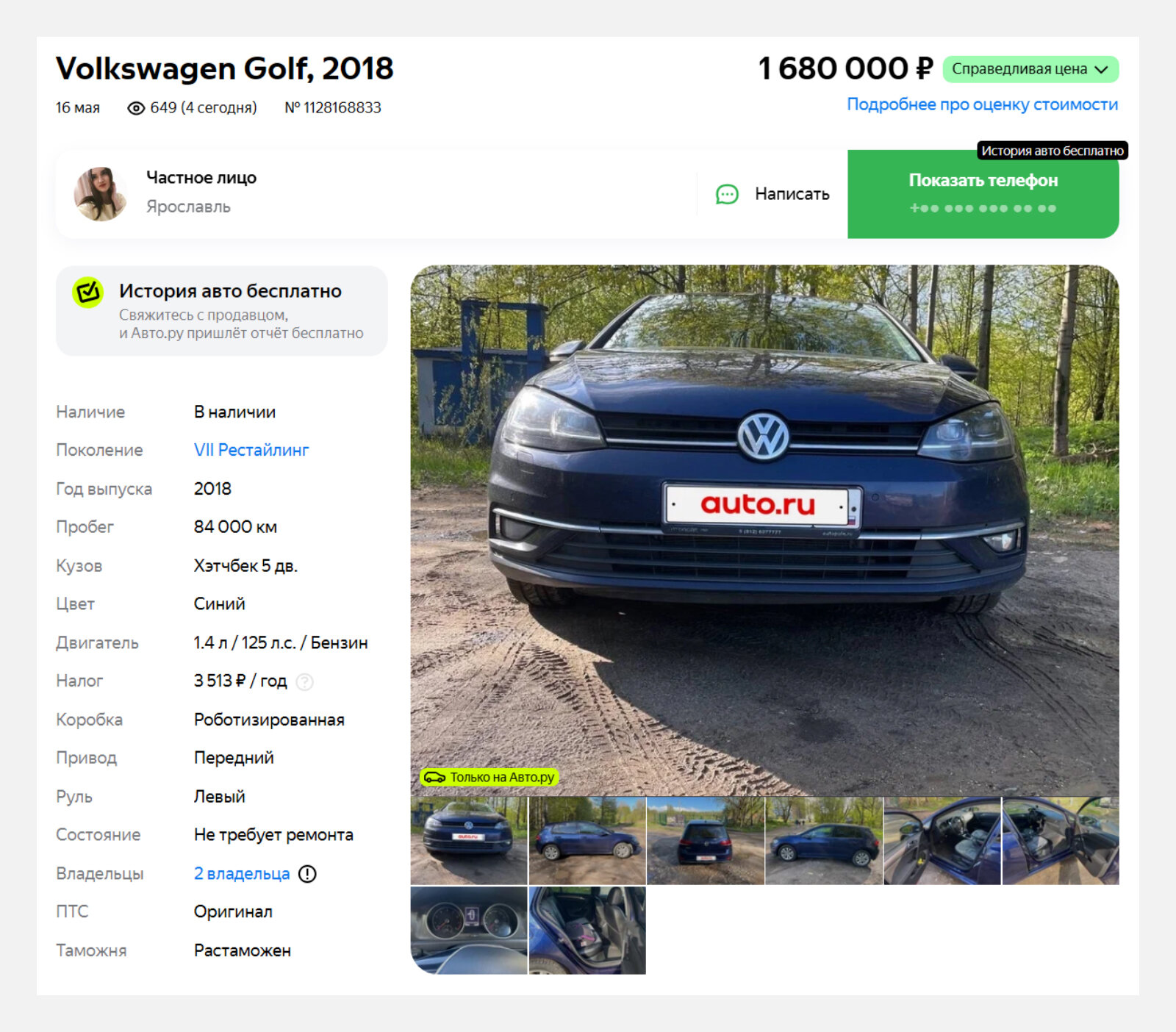Click Показать телефон button

pos(983,194)
